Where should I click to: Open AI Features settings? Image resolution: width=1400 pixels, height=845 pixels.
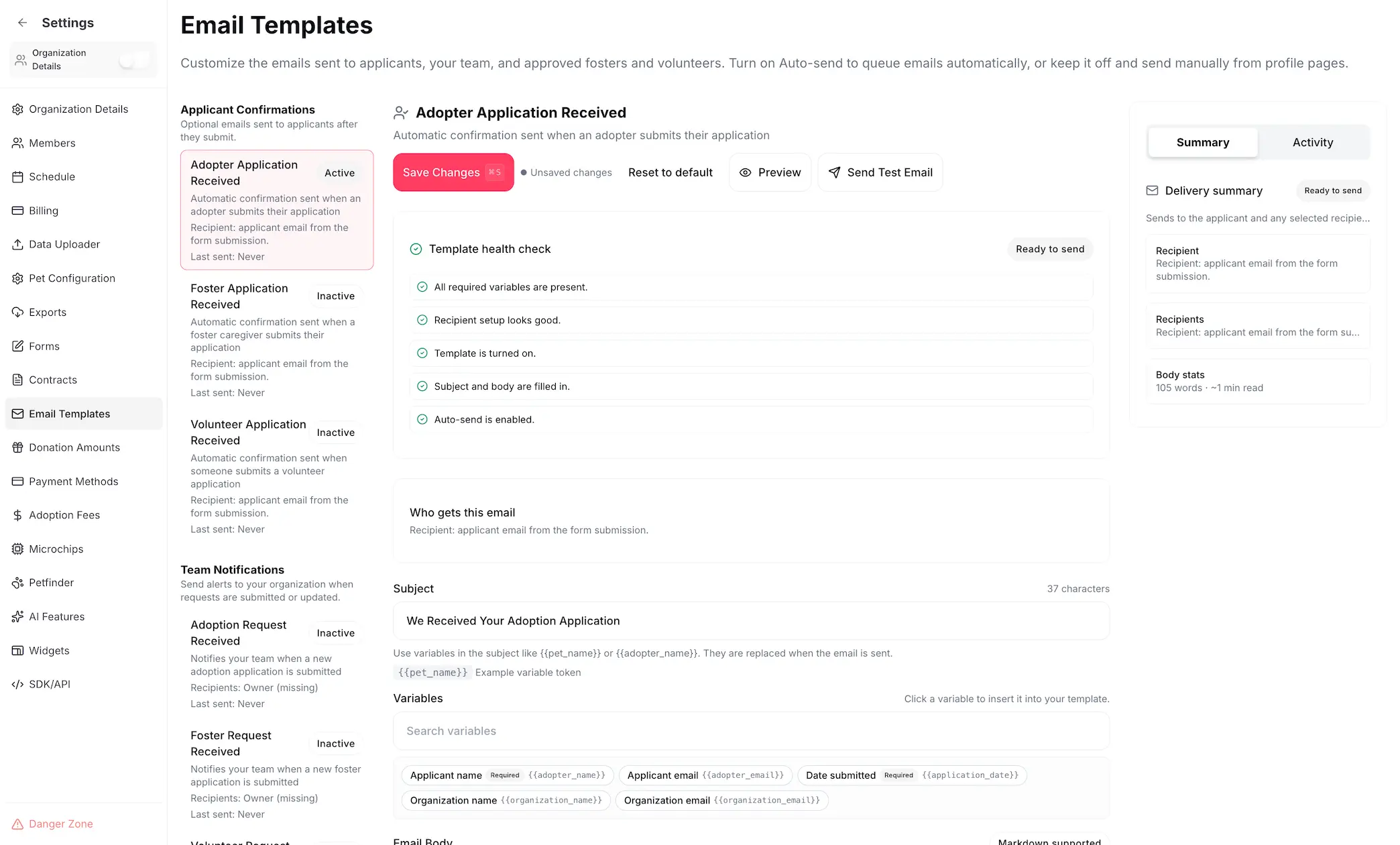(56, 616)
